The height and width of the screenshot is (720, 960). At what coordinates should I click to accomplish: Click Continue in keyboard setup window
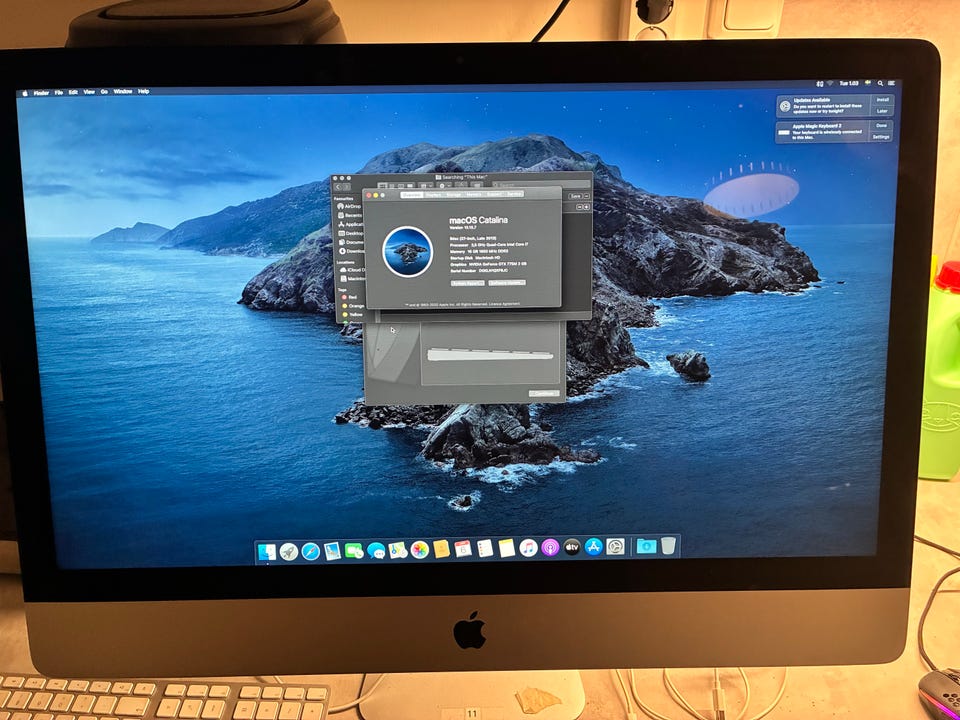[544, 394]
